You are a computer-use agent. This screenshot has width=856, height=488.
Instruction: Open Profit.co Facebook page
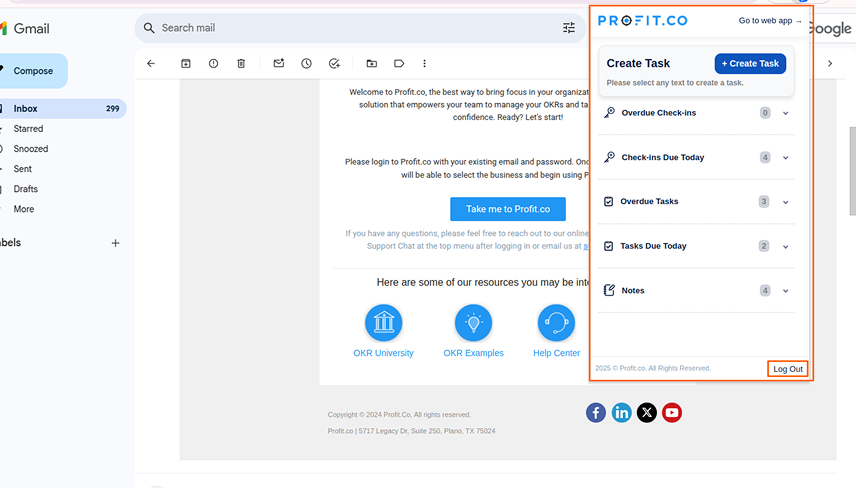click(x=596, y=413)
